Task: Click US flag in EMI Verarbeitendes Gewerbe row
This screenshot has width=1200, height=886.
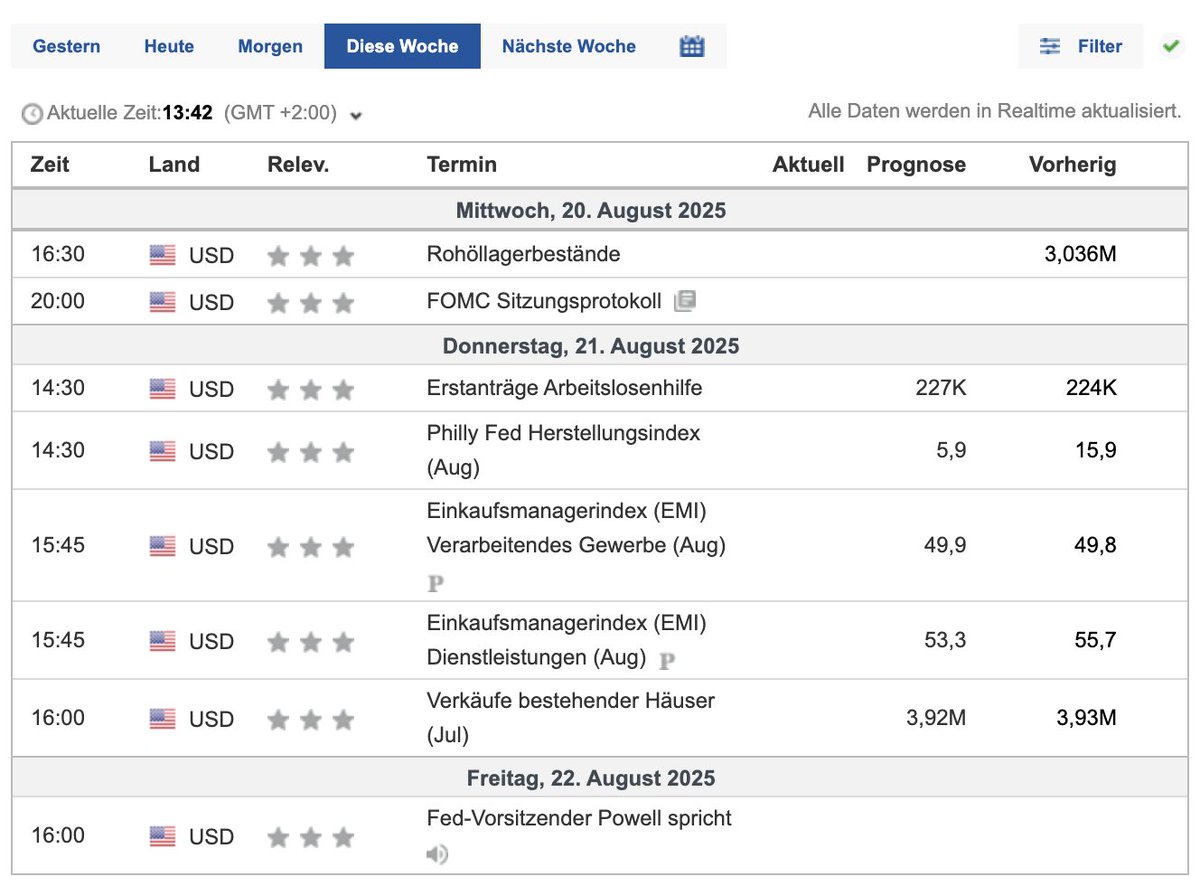Action: 162,546
